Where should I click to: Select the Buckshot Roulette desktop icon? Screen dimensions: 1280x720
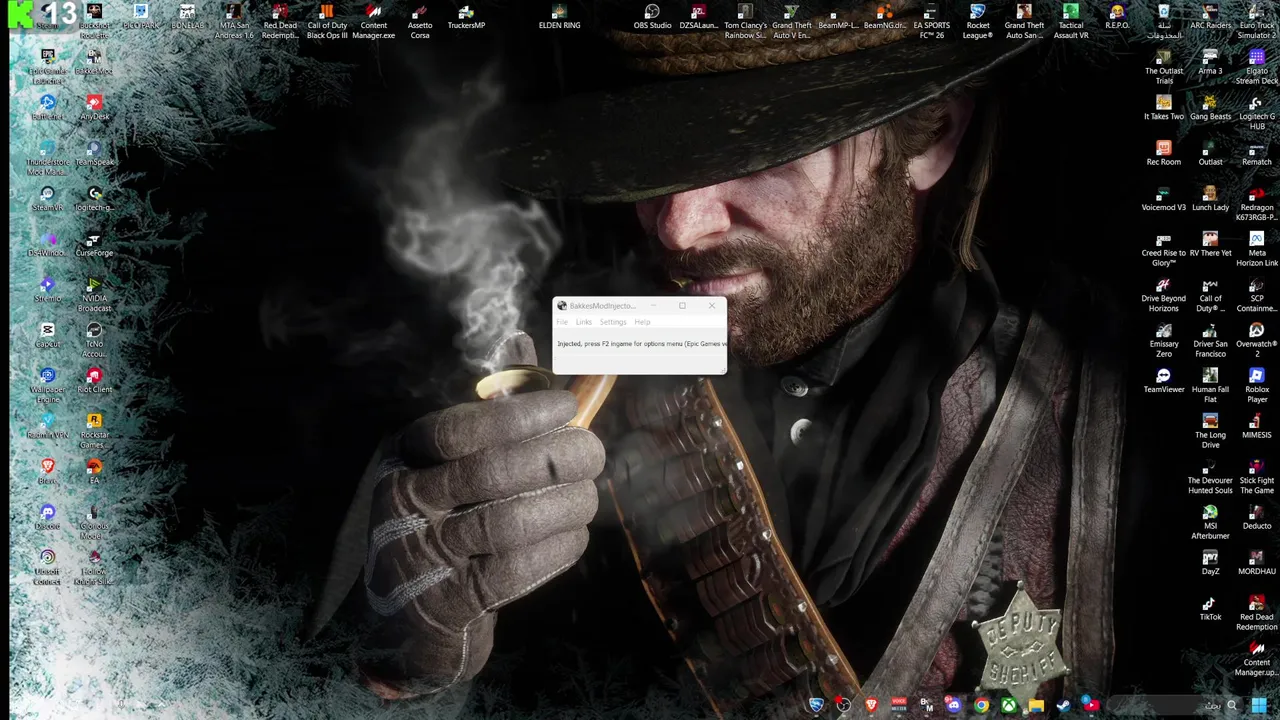(94, 21)
